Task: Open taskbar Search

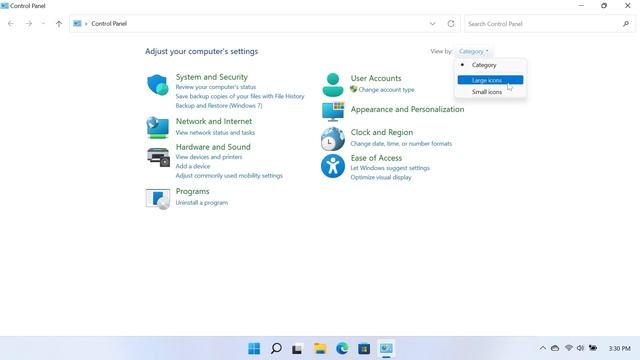Action: tap(276, 349)
